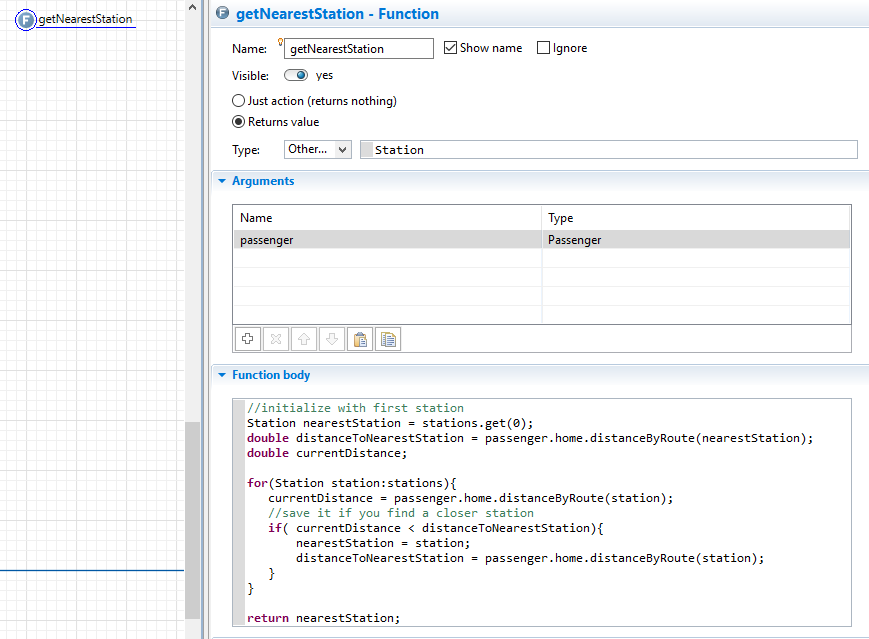This screenshot has width=869, height=639.
Task: Enable the Ignore checkbox
Action: pos(543,48)
